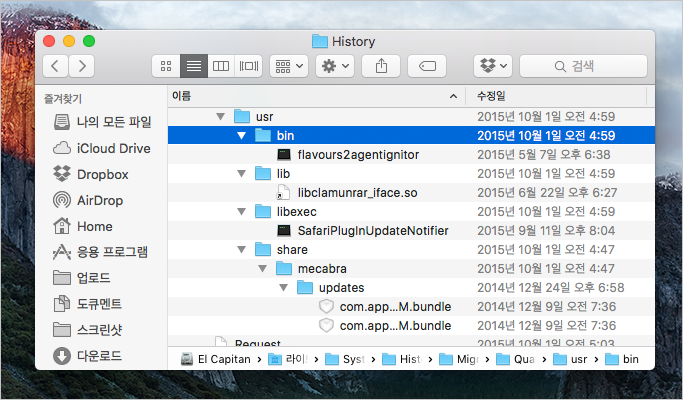Click 라이 home folder in path bar
The height and width of the screenshot is (400, 683).
click(x=287, y=359)
